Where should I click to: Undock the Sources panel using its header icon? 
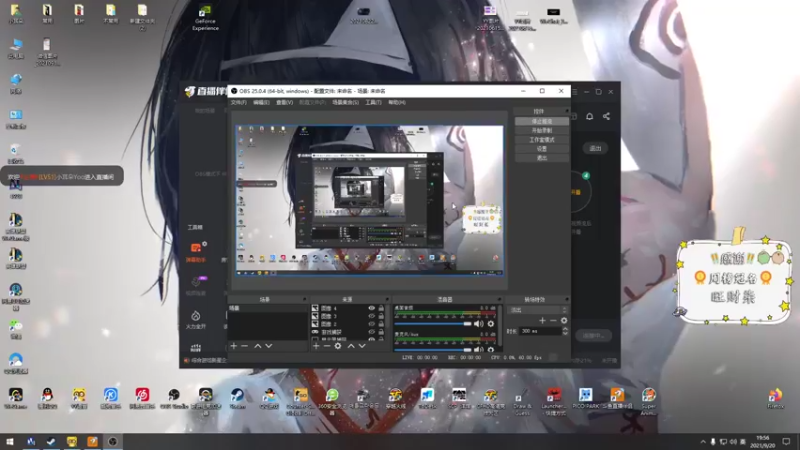387,299
